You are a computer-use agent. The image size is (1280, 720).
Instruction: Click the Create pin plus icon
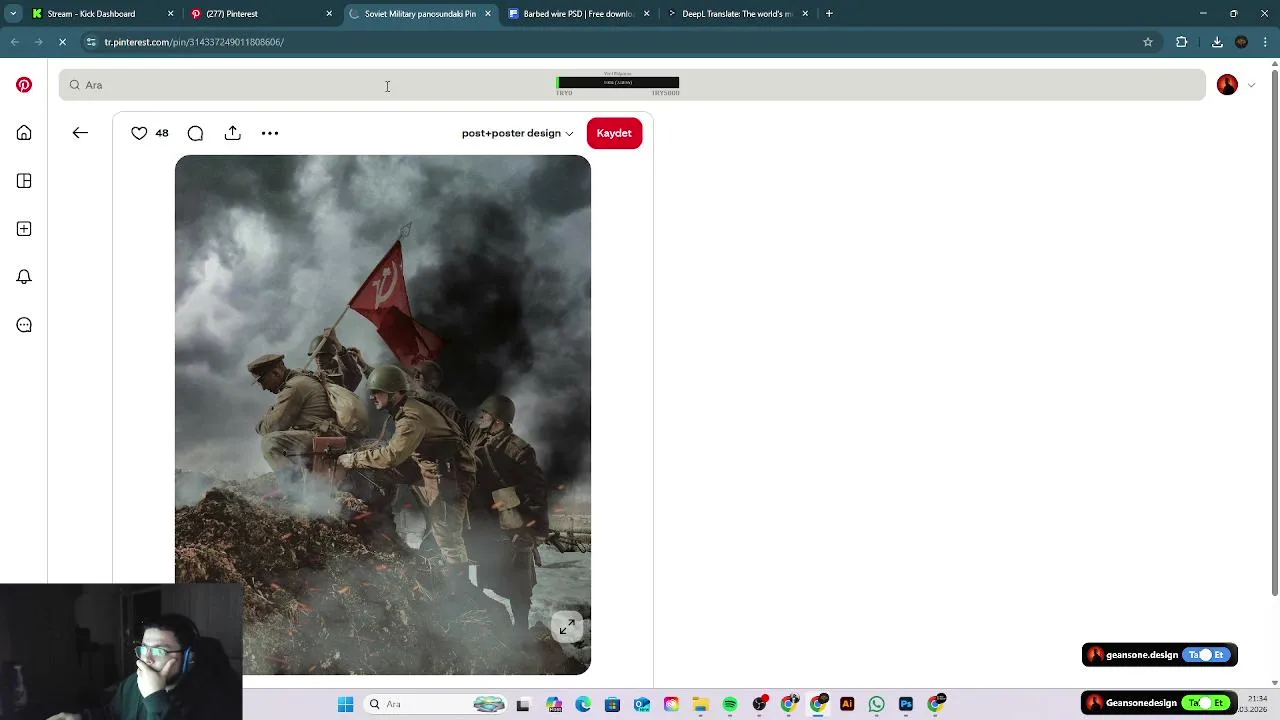pyautogui.click(x=24, y=229)
